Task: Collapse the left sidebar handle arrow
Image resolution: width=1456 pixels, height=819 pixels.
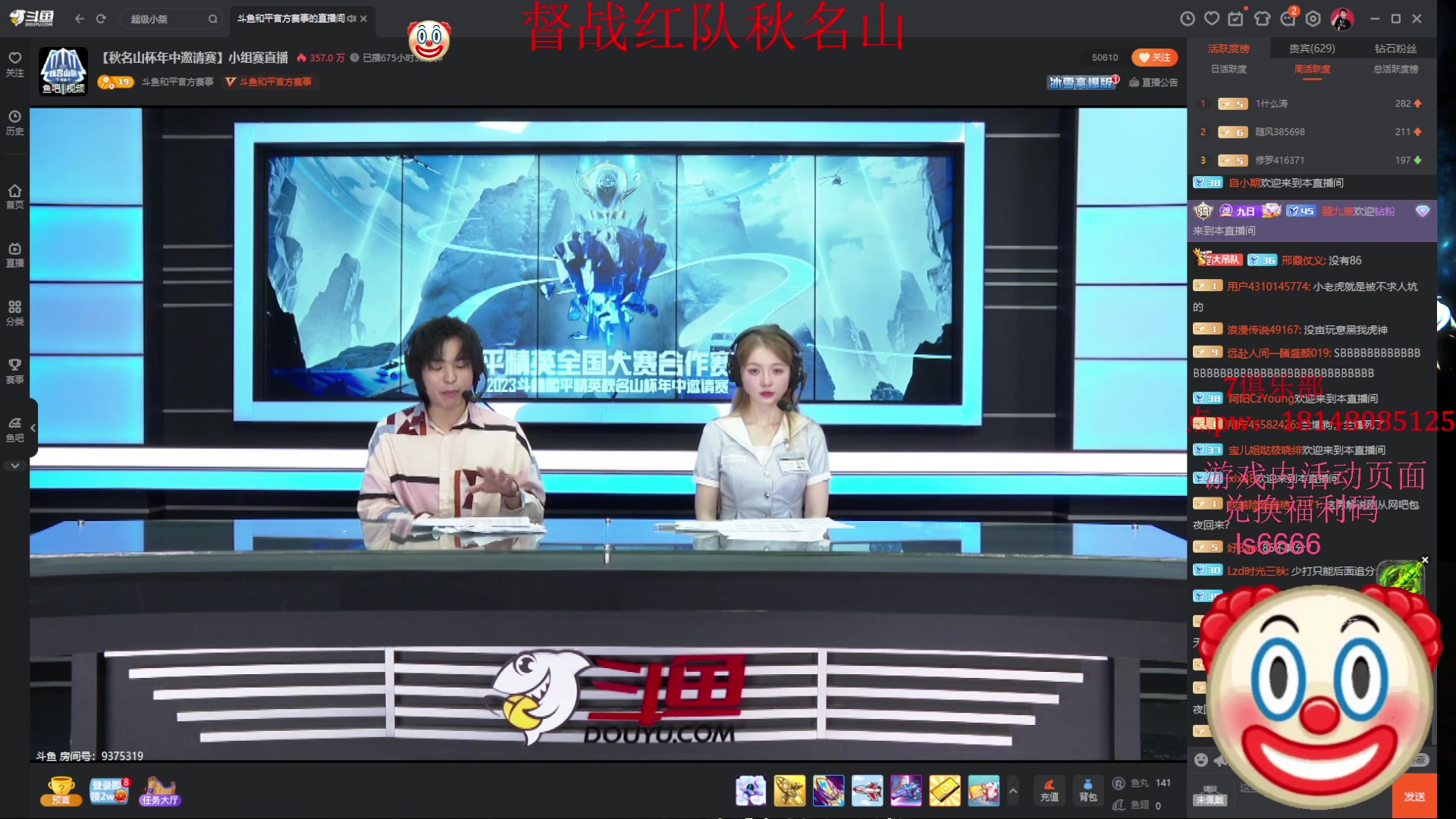Action: pyautogui.click(x=33, y=428)
